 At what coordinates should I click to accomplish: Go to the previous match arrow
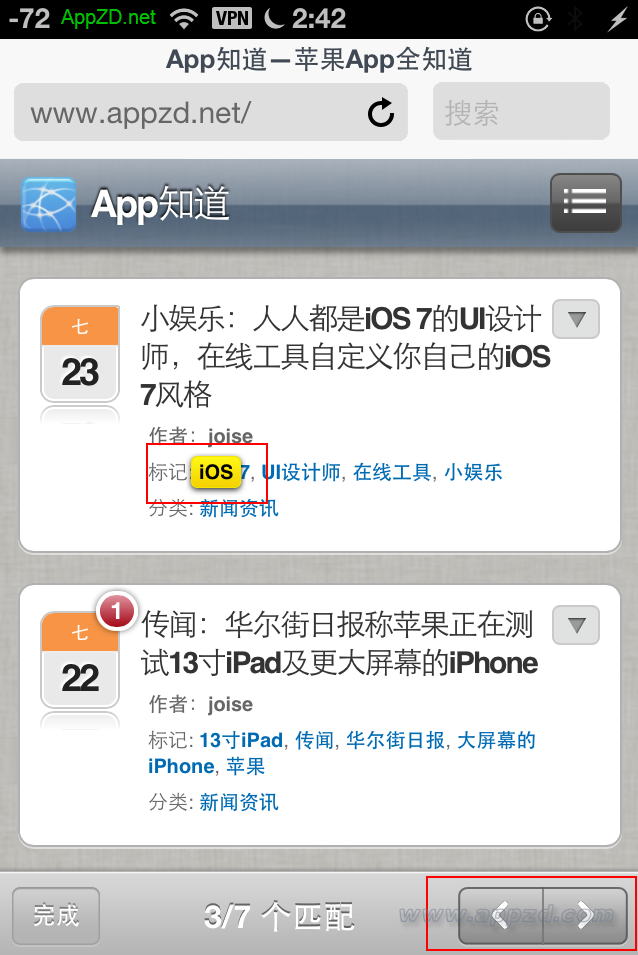500,915
